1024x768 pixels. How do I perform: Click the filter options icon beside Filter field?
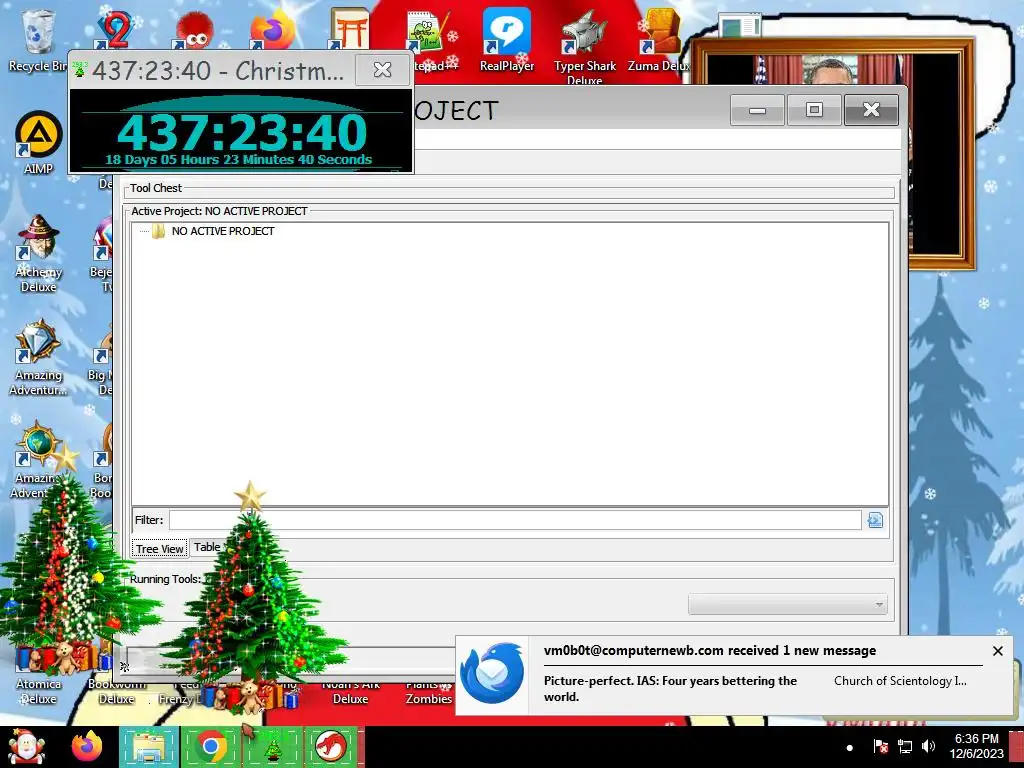coord(875,520)
